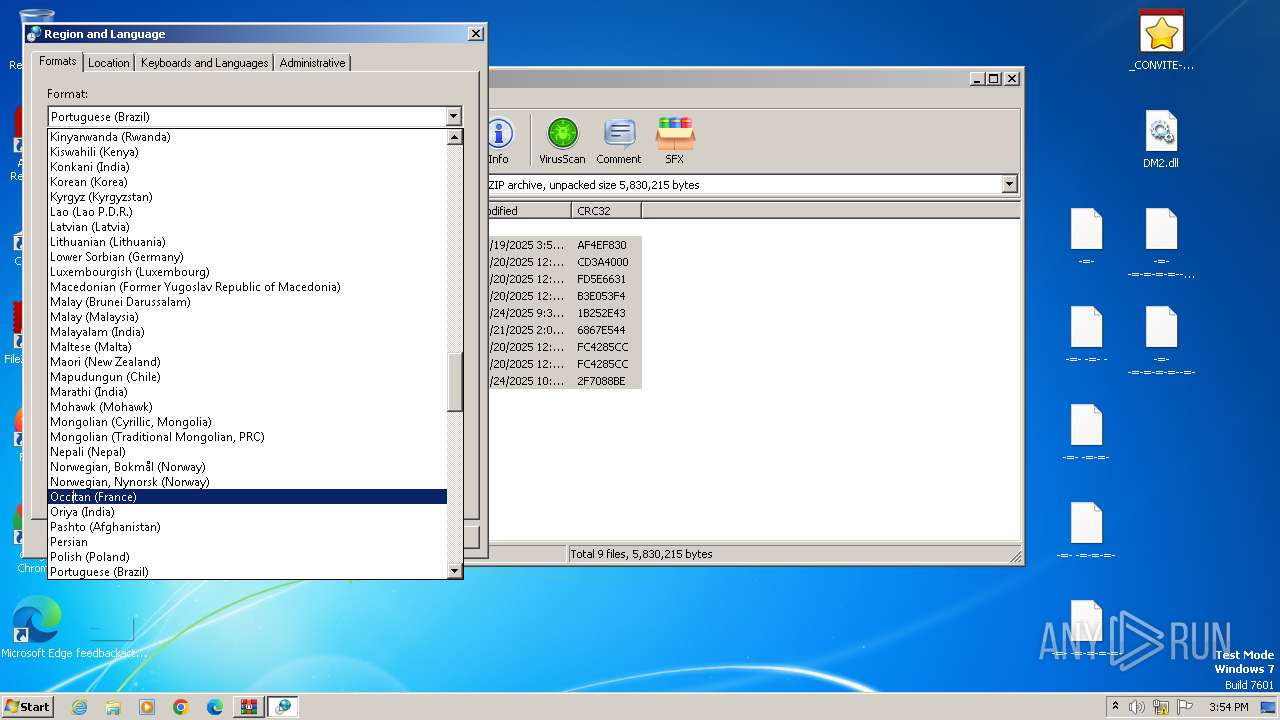Select Maori (New Zealand) format

pyautogui.click(x=247, y=362)
